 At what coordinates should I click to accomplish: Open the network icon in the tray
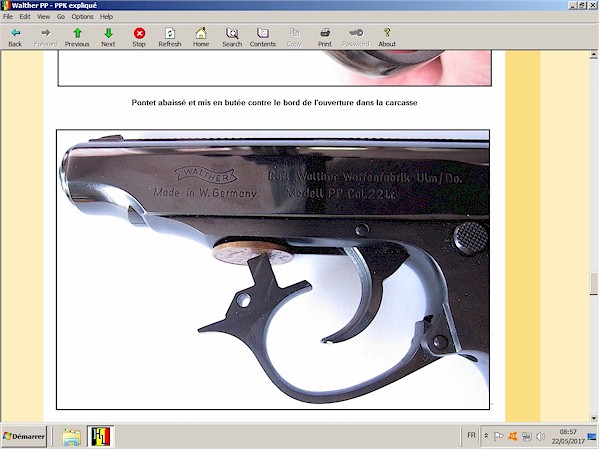click(527, 436)
